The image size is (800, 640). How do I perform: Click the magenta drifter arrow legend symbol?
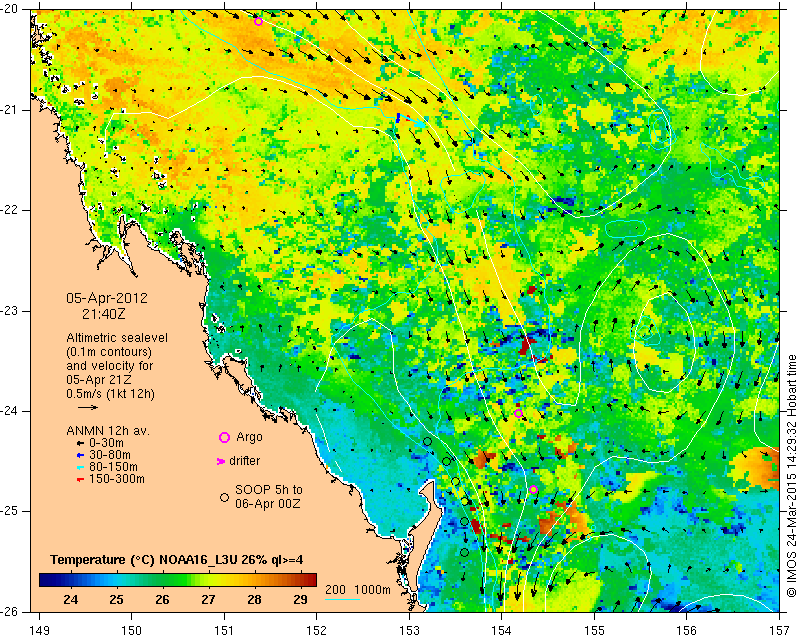(x=221, y=461)
